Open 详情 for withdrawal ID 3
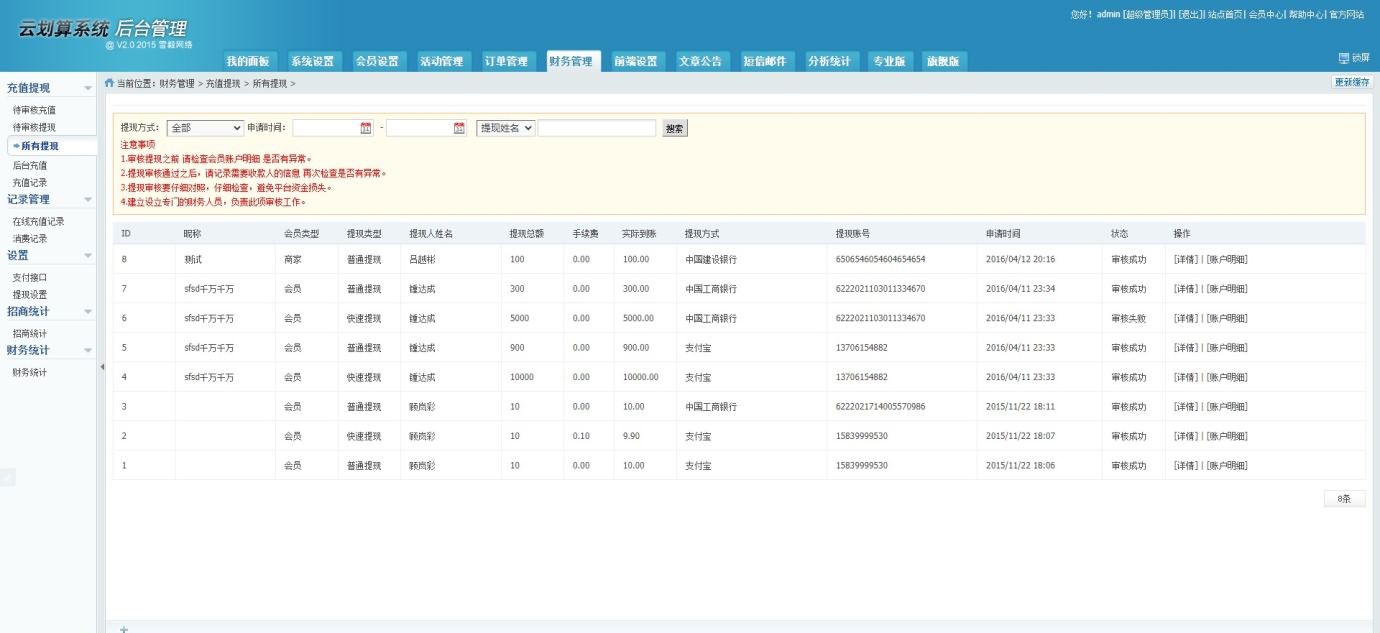The width and height of the screenshot is (1380, 633). [1186, 407]
